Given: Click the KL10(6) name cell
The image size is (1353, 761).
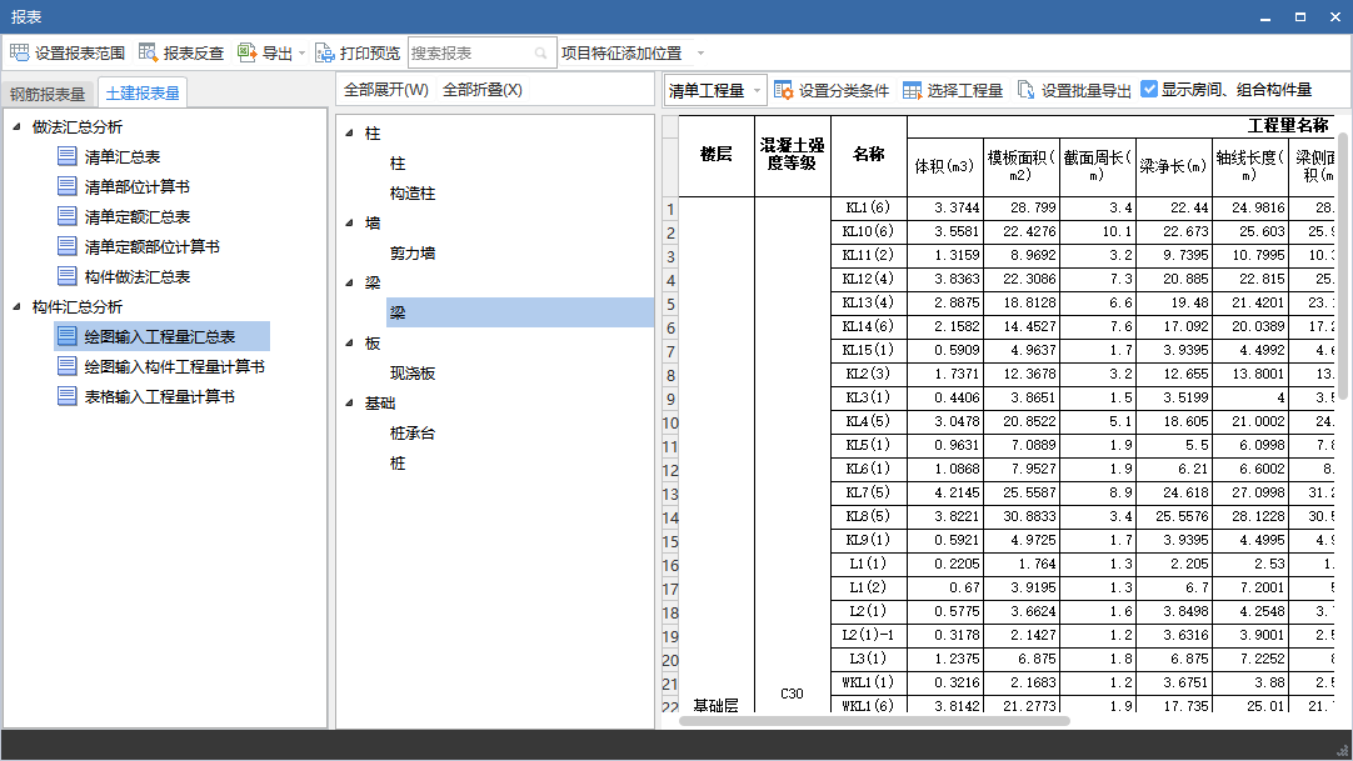Looking at the screenshot, I should click(868, 232).
